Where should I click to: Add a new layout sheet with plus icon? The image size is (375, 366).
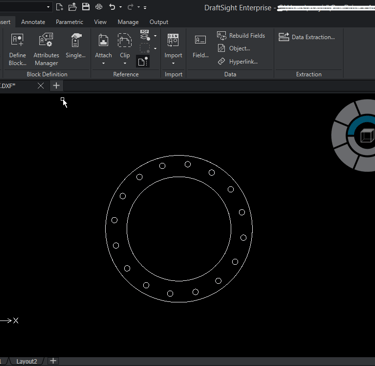[x=53, y=361]
